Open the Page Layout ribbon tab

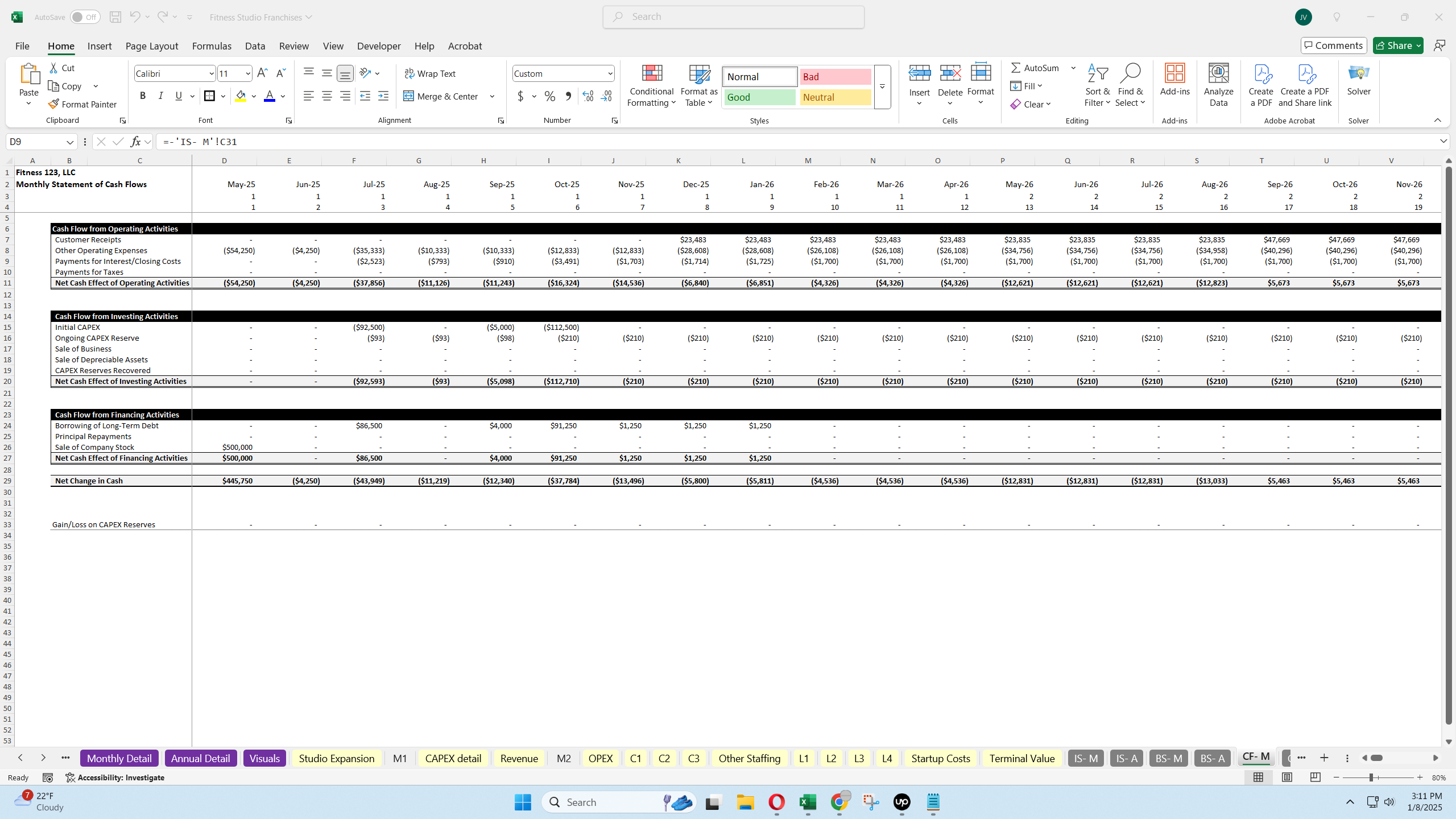click(152, 46)
